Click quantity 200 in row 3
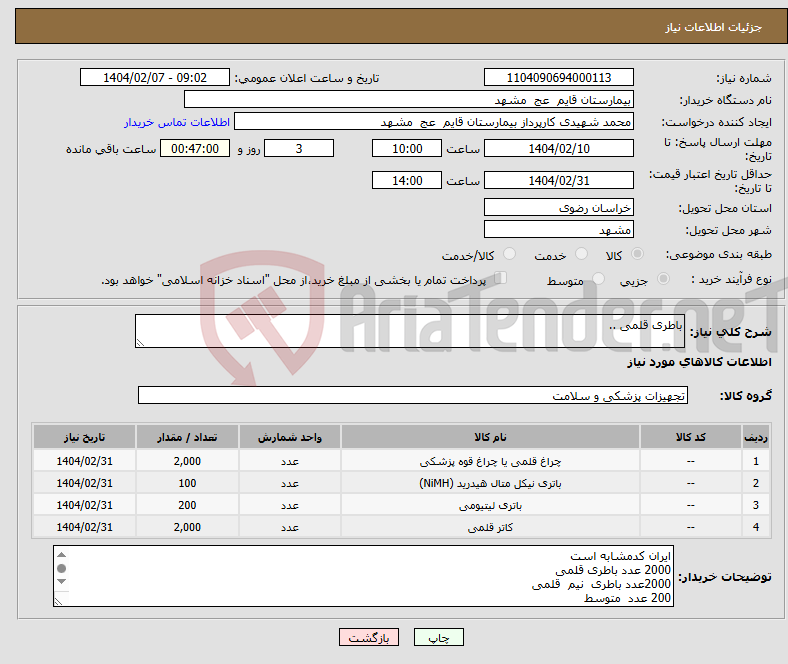788x664 pixels. tap(187, 505)
